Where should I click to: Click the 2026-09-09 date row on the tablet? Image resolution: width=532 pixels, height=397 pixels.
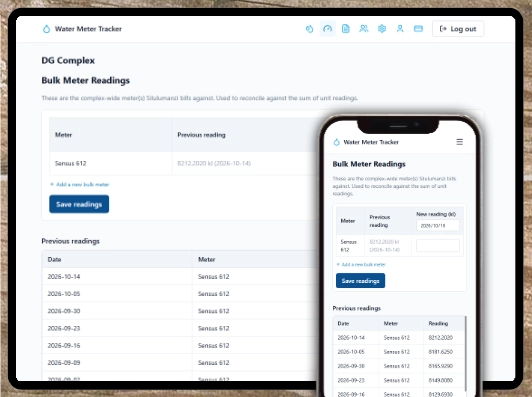[64, 363]
